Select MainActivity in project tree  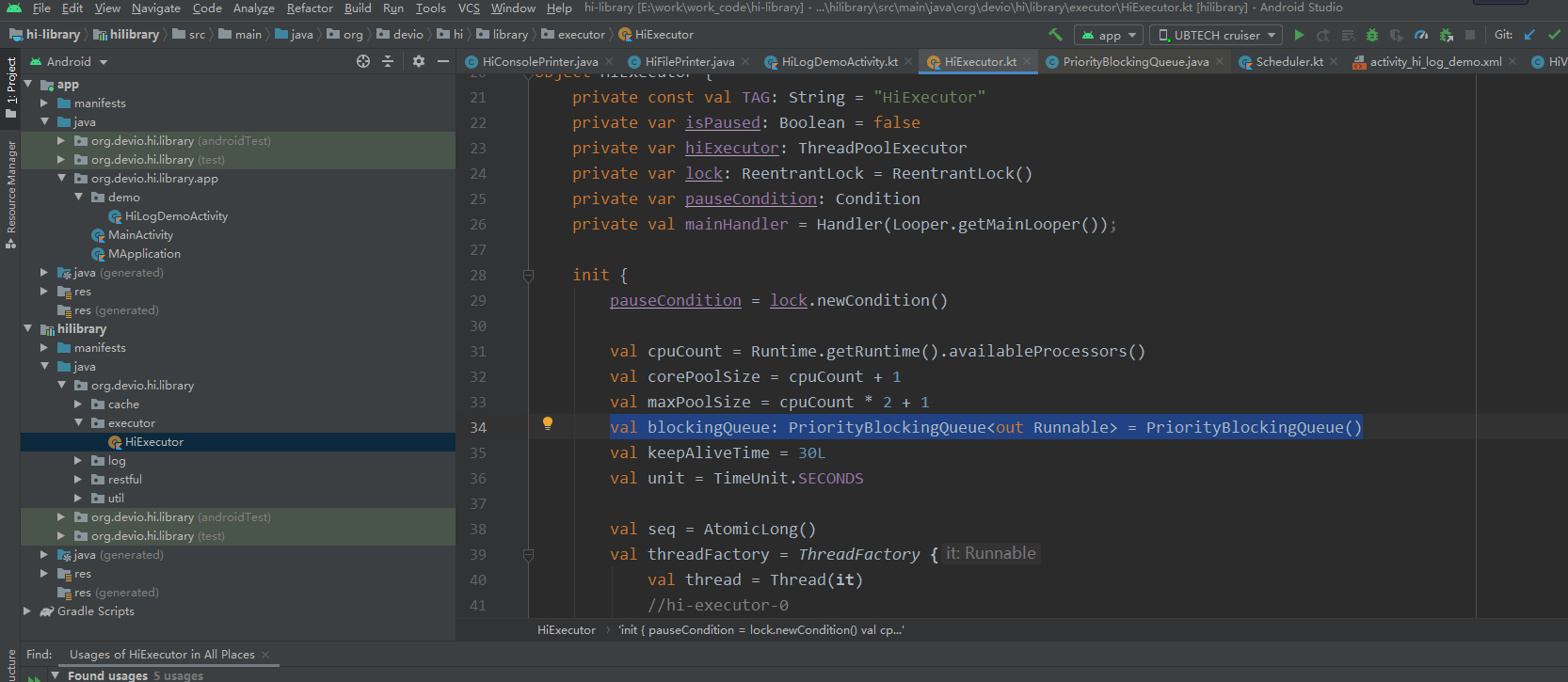coord(140,234)
